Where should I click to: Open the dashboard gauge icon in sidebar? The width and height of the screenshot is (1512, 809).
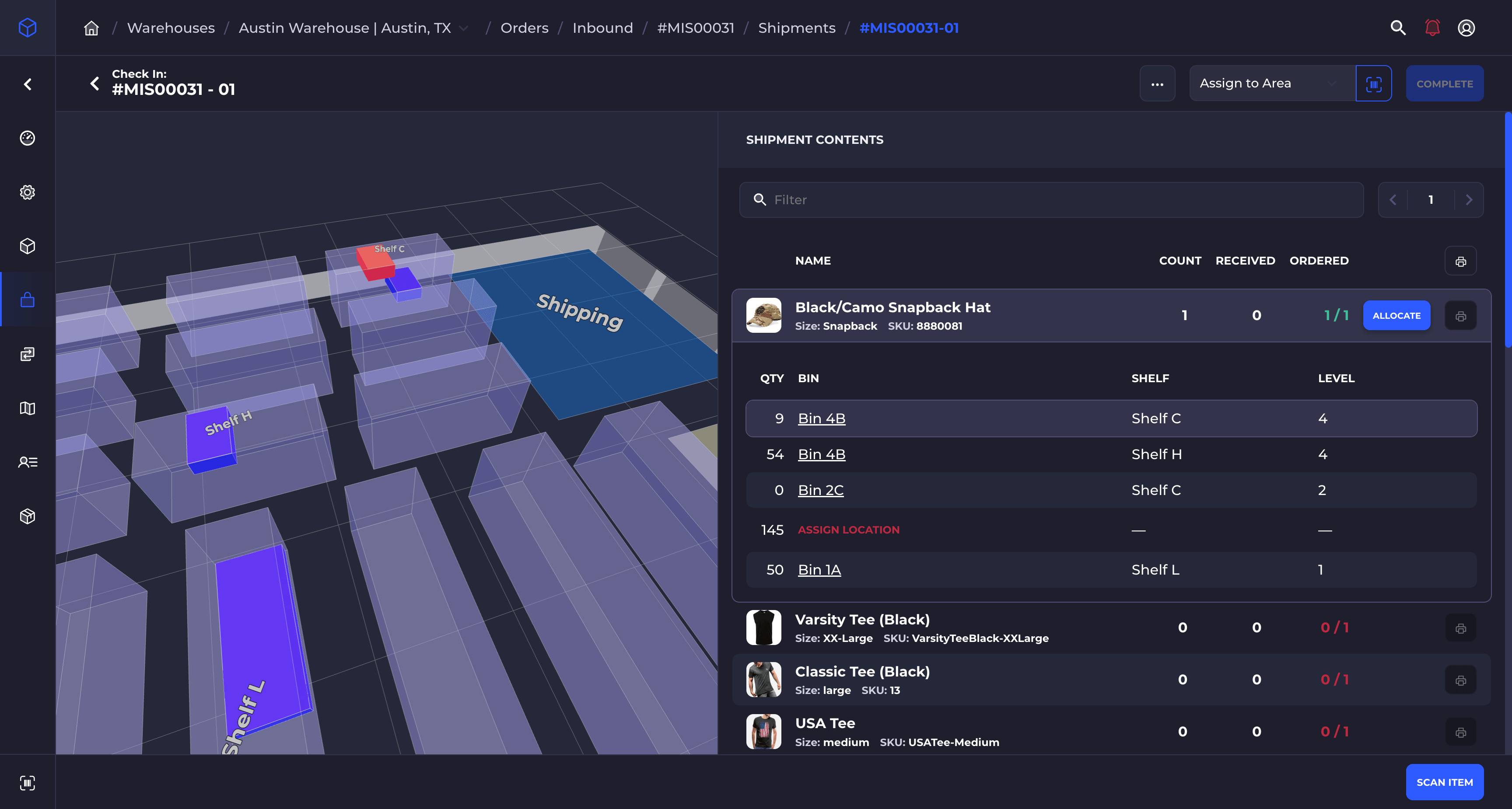[x=27, y=138]
